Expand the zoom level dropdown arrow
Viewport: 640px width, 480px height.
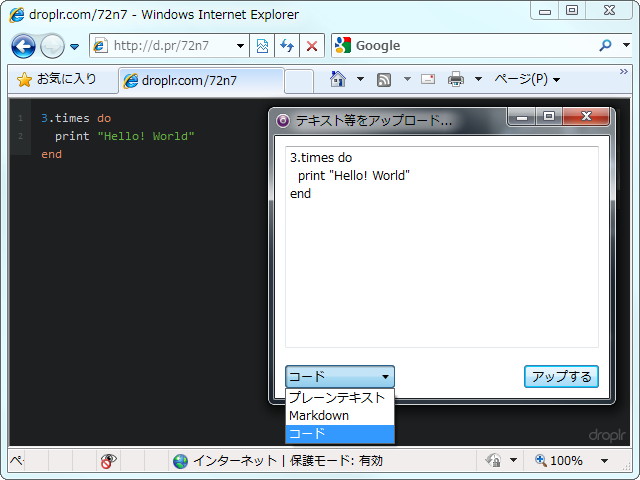click(x=604, y=461)
